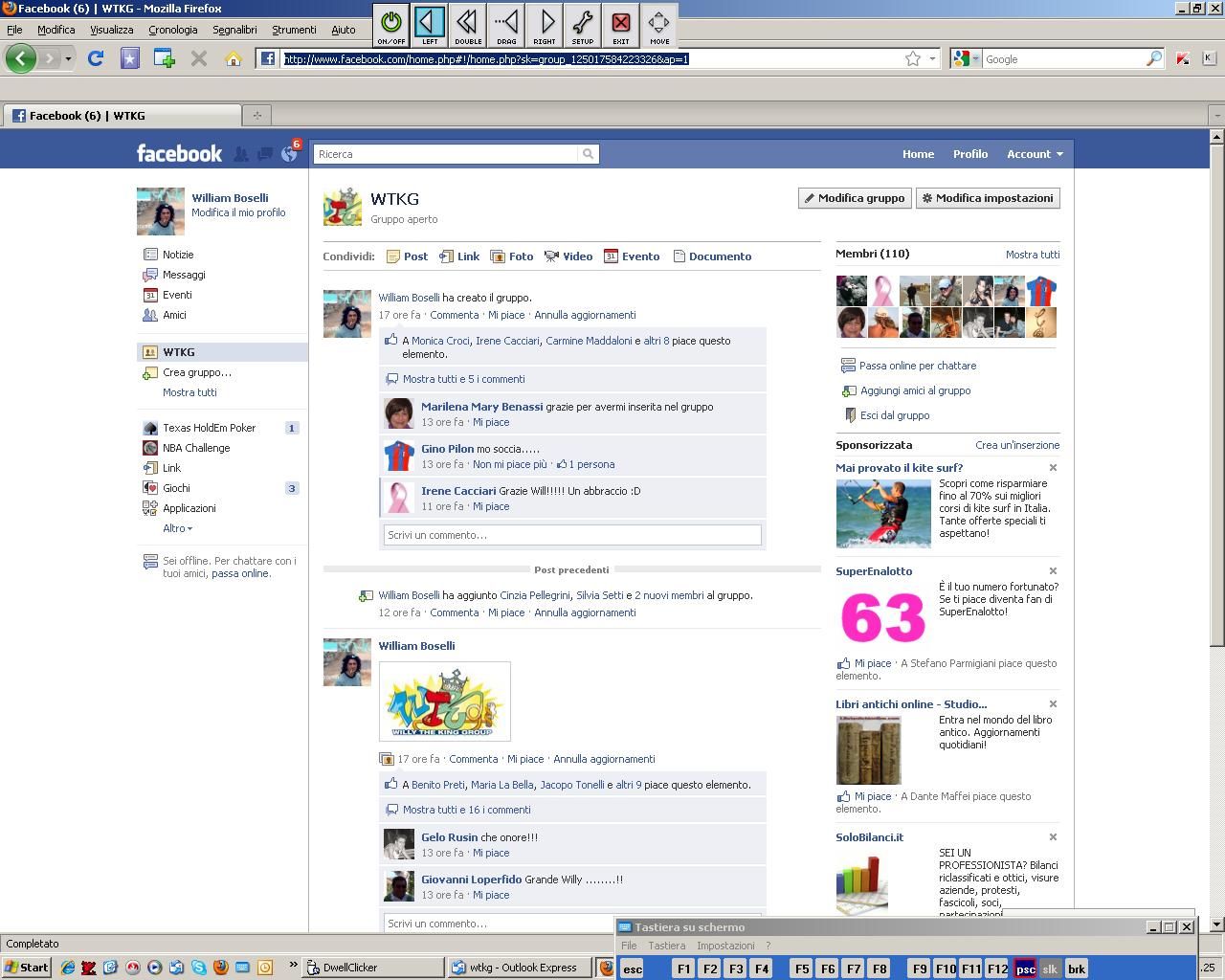Show all 16 comments on the post
The image size is (1225, 980).
466,810
